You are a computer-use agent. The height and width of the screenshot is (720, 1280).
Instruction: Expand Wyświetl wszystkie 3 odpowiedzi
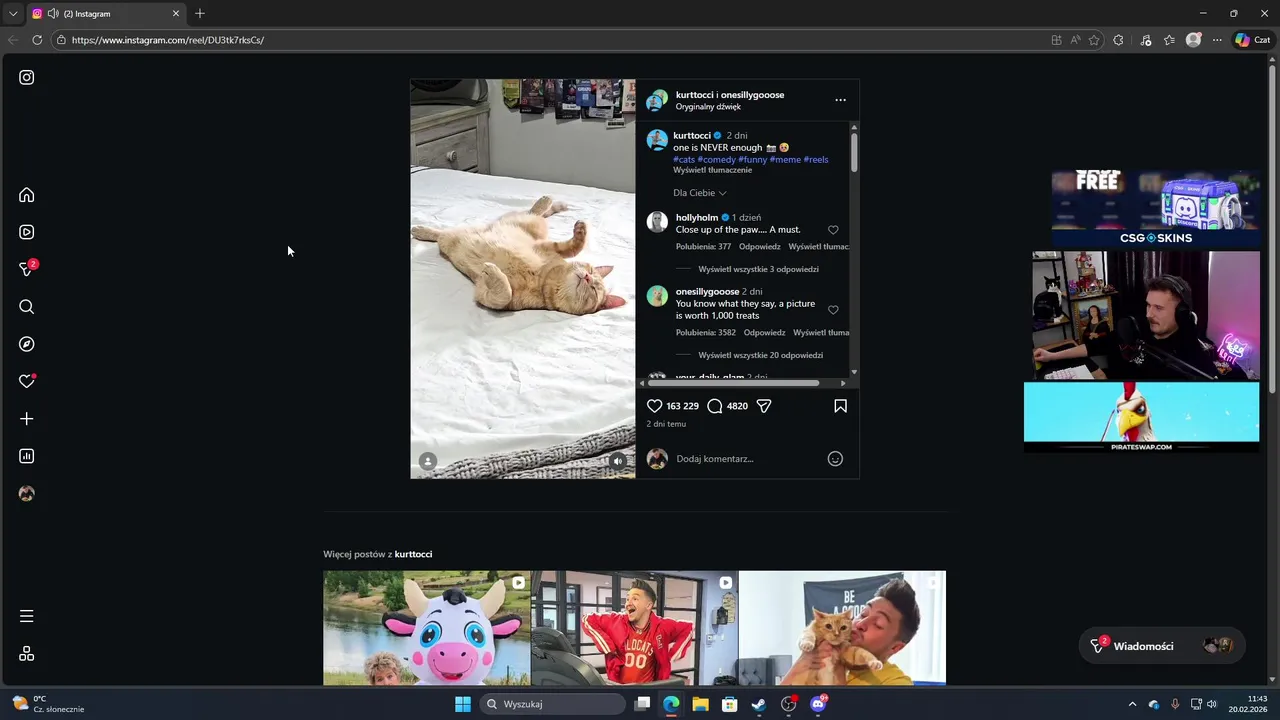click(758, 269)
